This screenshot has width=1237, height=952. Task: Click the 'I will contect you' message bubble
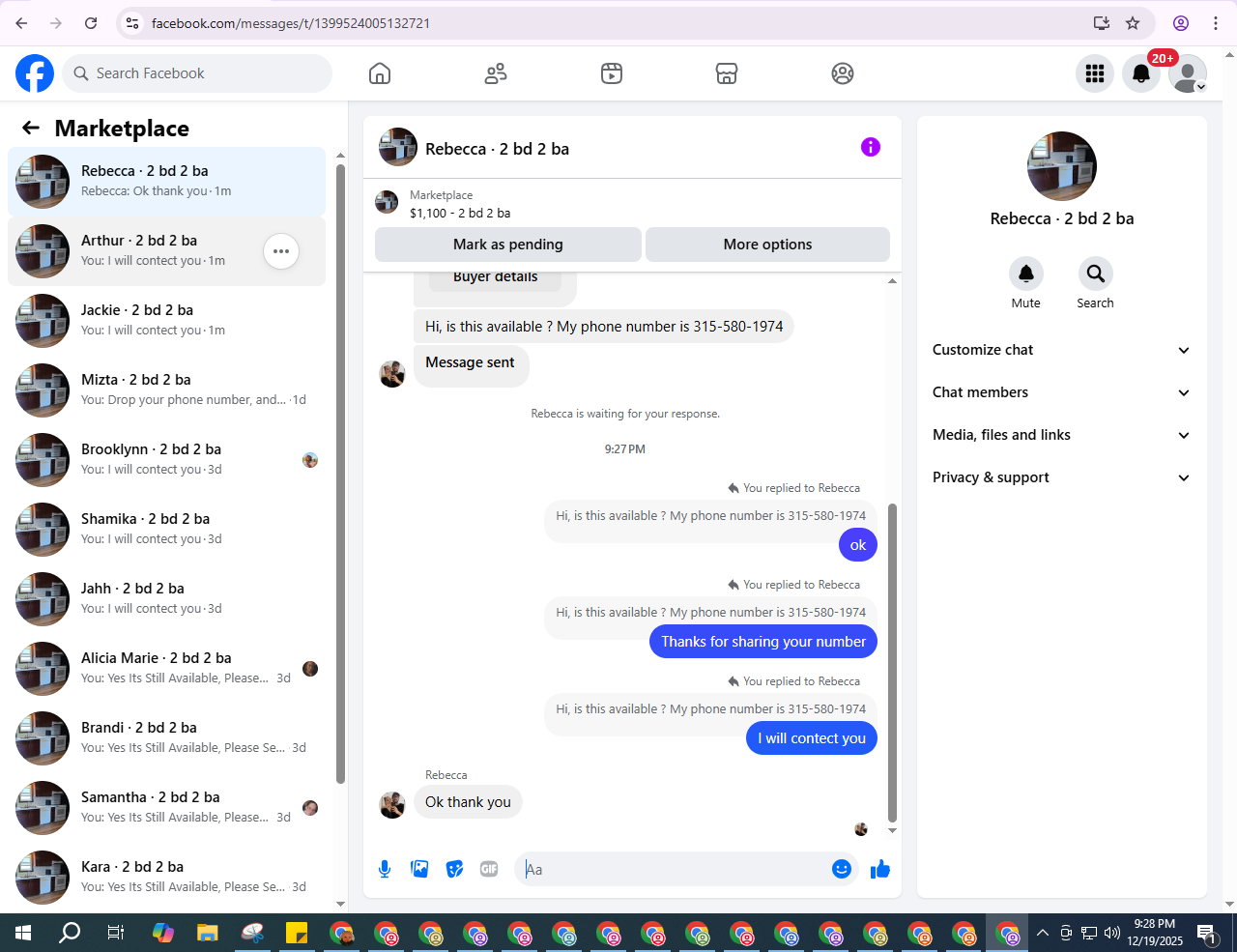pyautogui.click(x=812, y=738)
